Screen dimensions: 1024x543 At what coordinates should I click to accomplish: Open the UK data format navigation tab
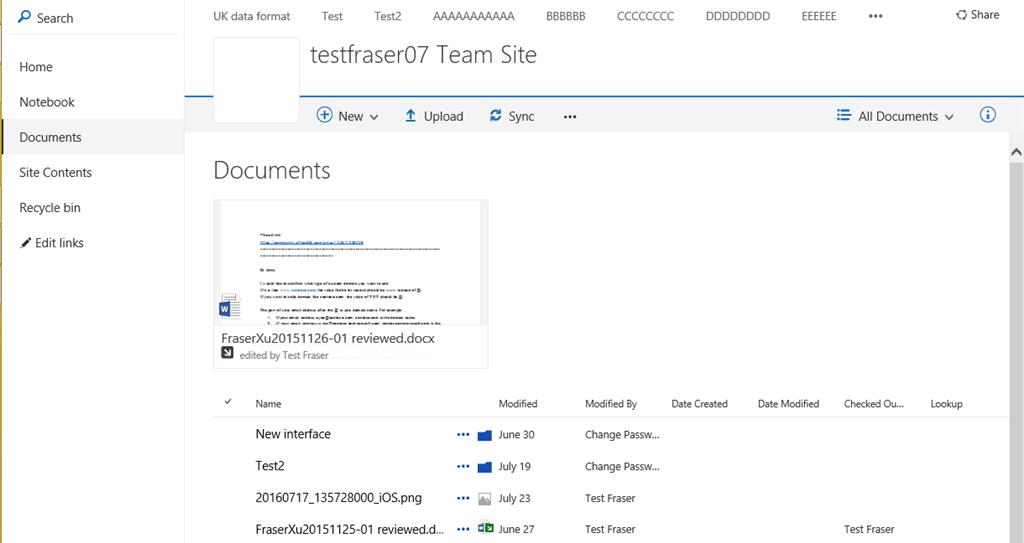251,16
